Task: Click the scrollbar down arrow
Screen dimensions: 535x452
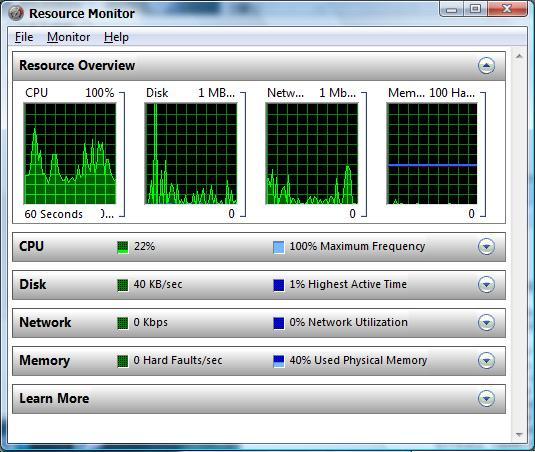Action: [x=519, y=434]
